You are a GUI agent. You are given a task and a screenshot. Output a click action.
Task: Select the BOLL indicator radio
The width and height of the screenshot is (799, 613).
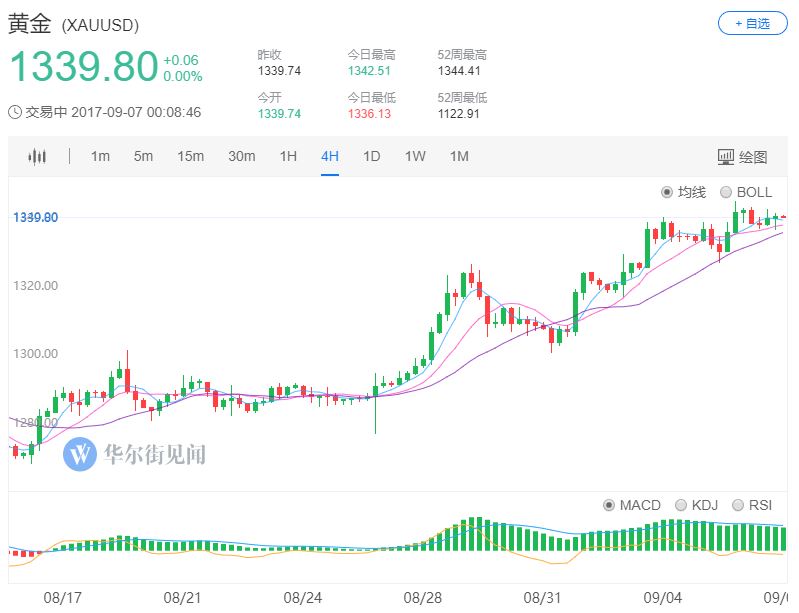(x=726, y=192)
